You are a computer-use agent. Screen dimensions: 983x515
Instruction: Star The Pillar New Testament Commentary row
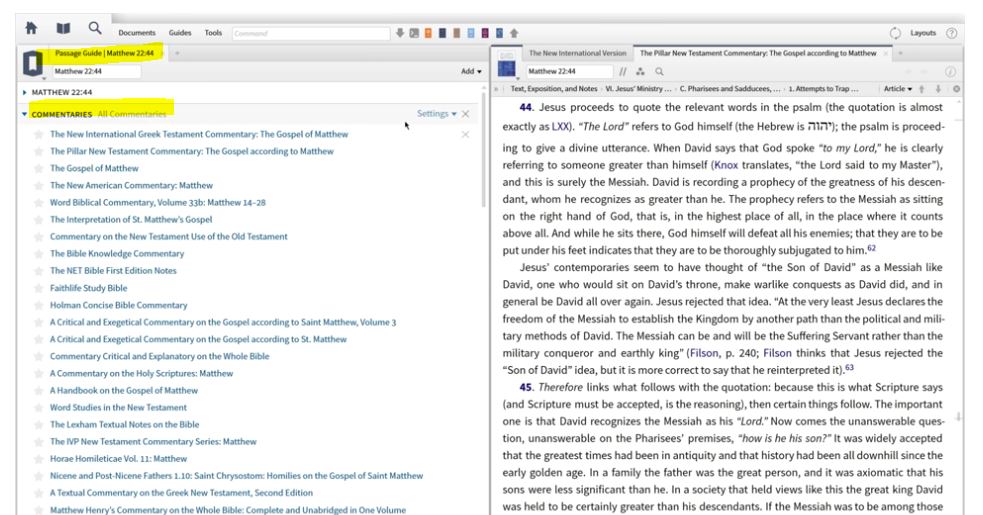[39, 151]
